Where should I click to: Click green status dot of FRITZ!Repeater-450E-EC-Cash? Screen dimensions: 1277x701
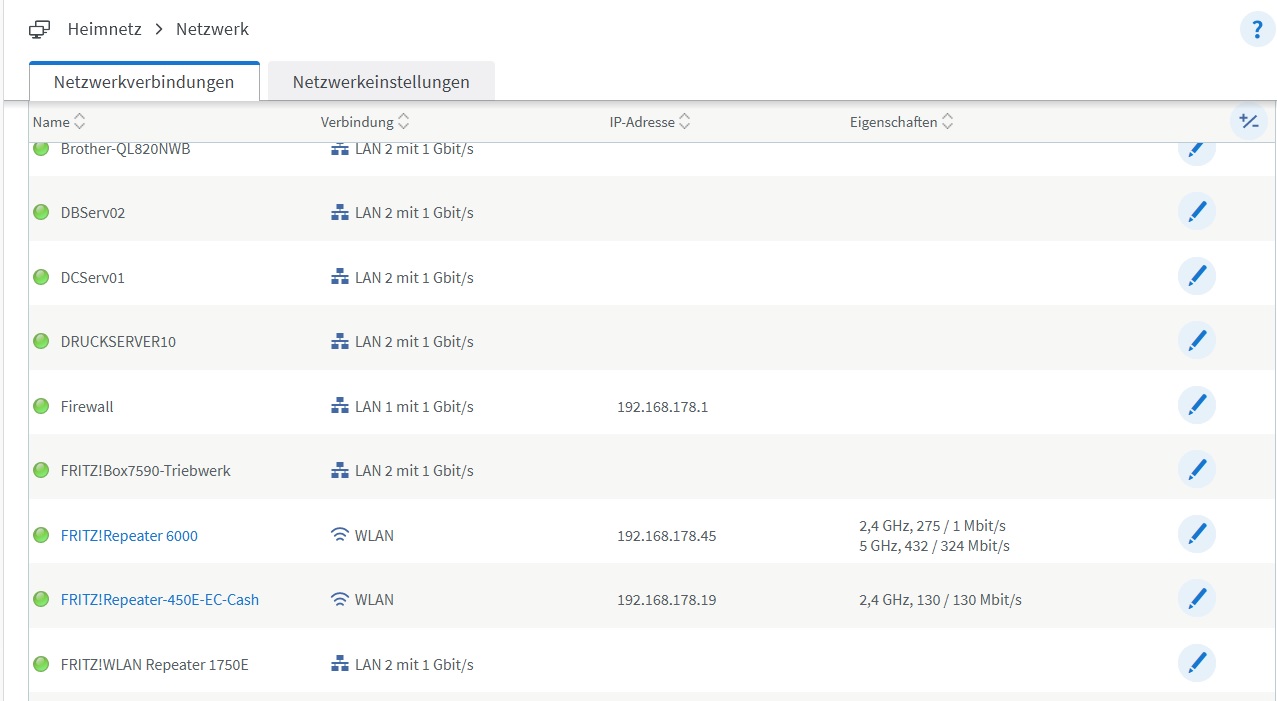coord(41,599)
